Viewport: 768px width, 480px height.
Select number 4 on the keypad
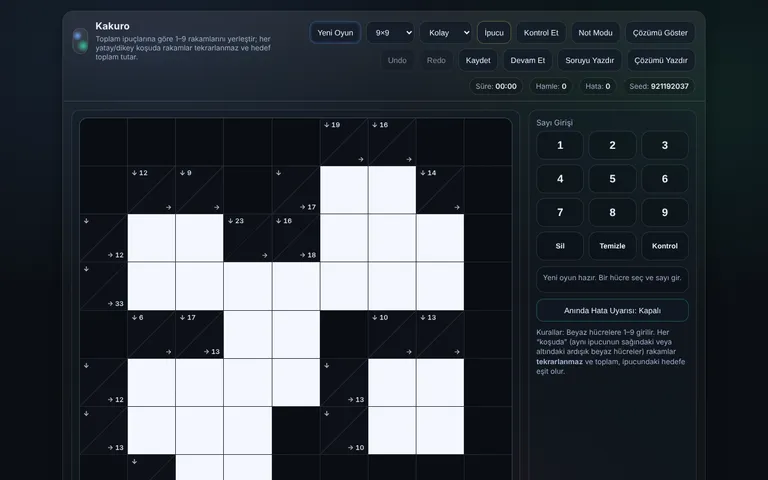pos(560,179)
